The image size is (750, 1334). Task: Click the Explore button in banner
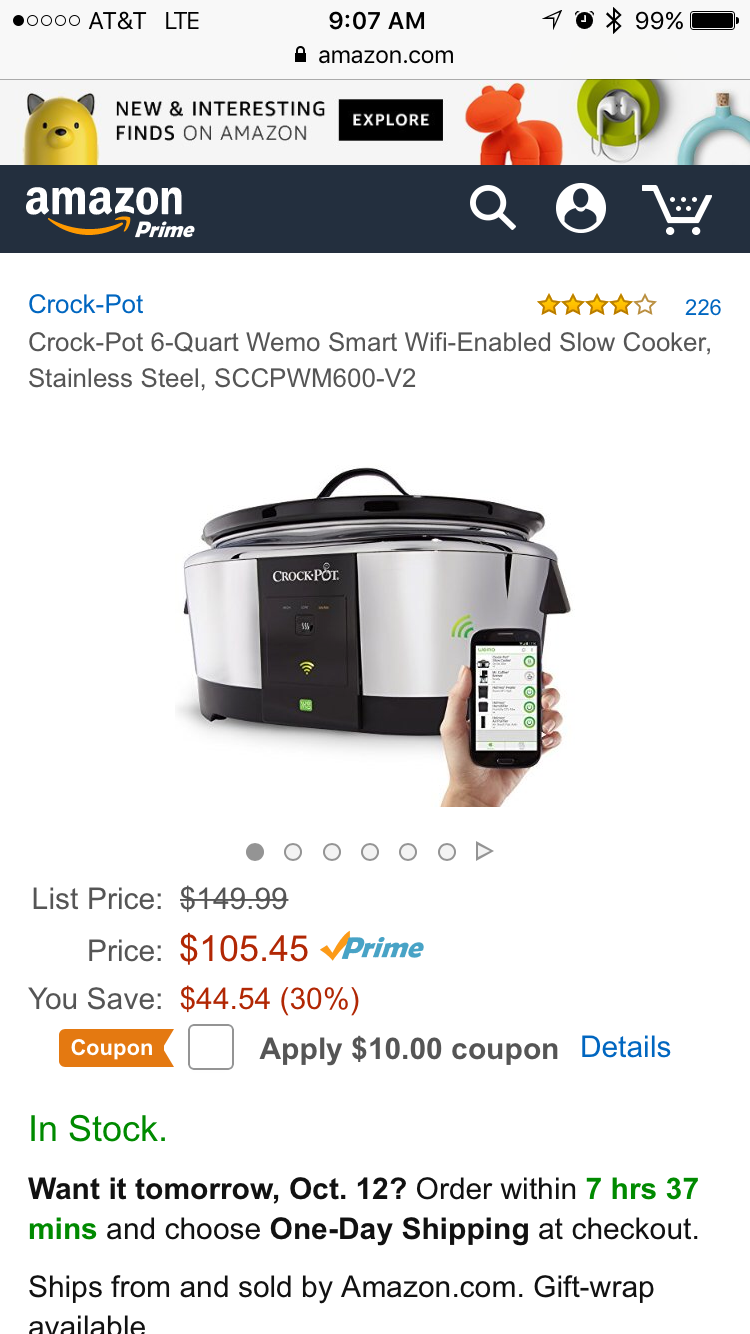click(x=390, y=120)
